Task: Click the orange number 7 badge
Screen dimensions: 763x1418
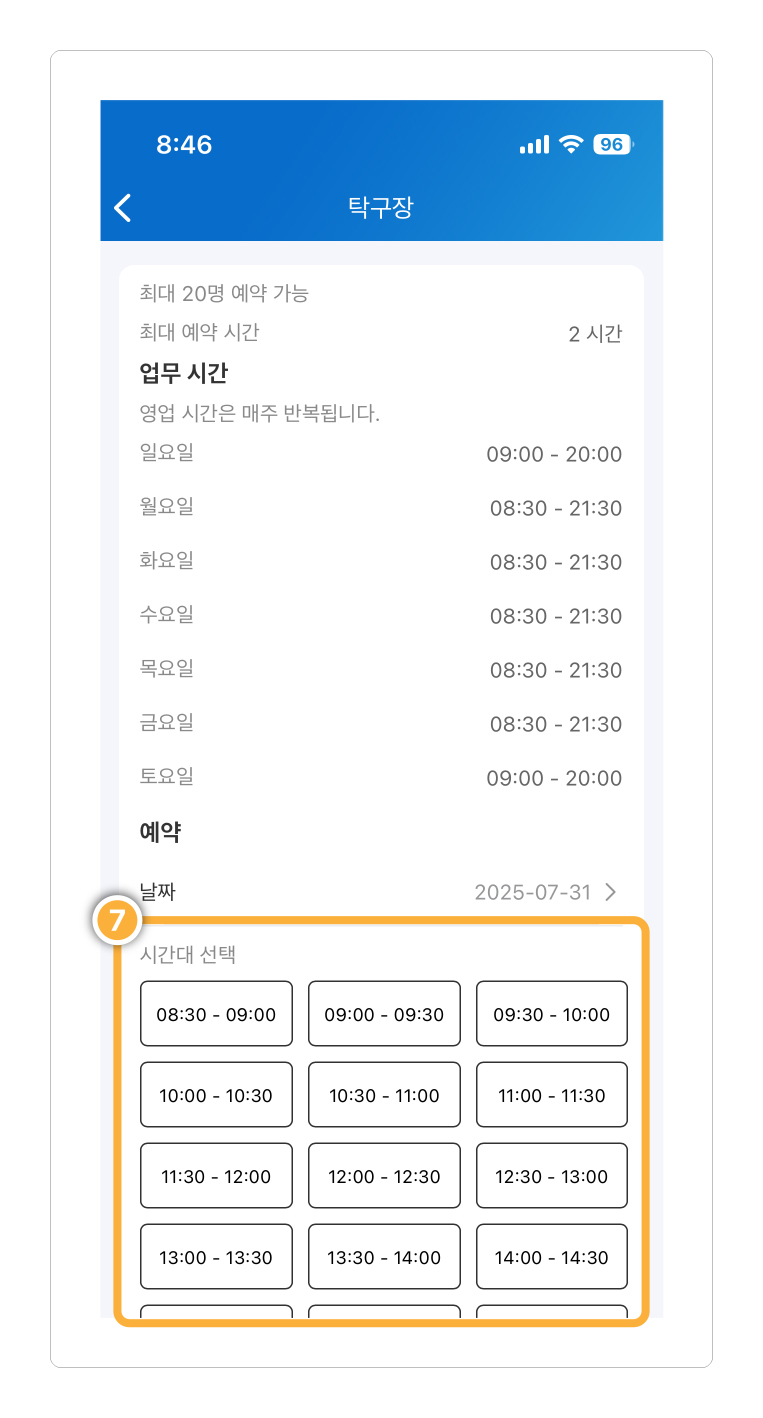Action: (x=118, y=921)
